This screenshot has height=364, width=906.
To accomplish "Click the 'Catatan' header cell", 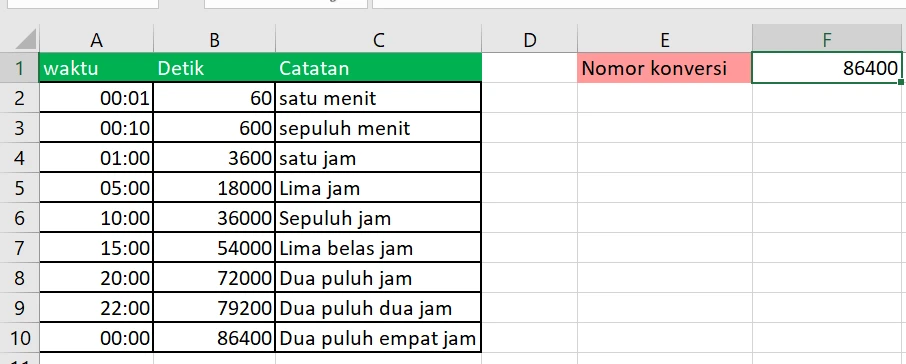I will [378, 68].
